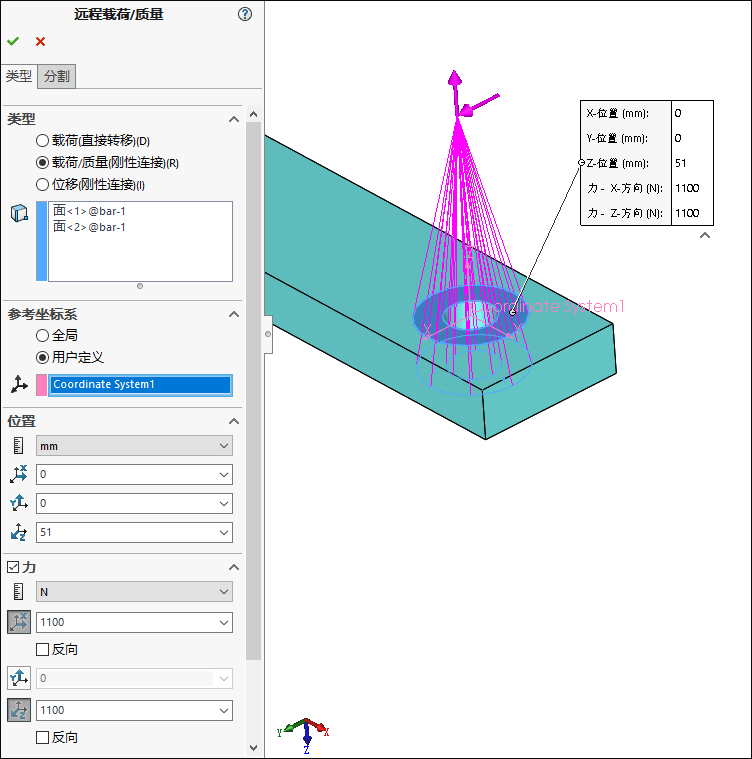Click the force unit ruler icon
The image size is (752, 759).
18,592
